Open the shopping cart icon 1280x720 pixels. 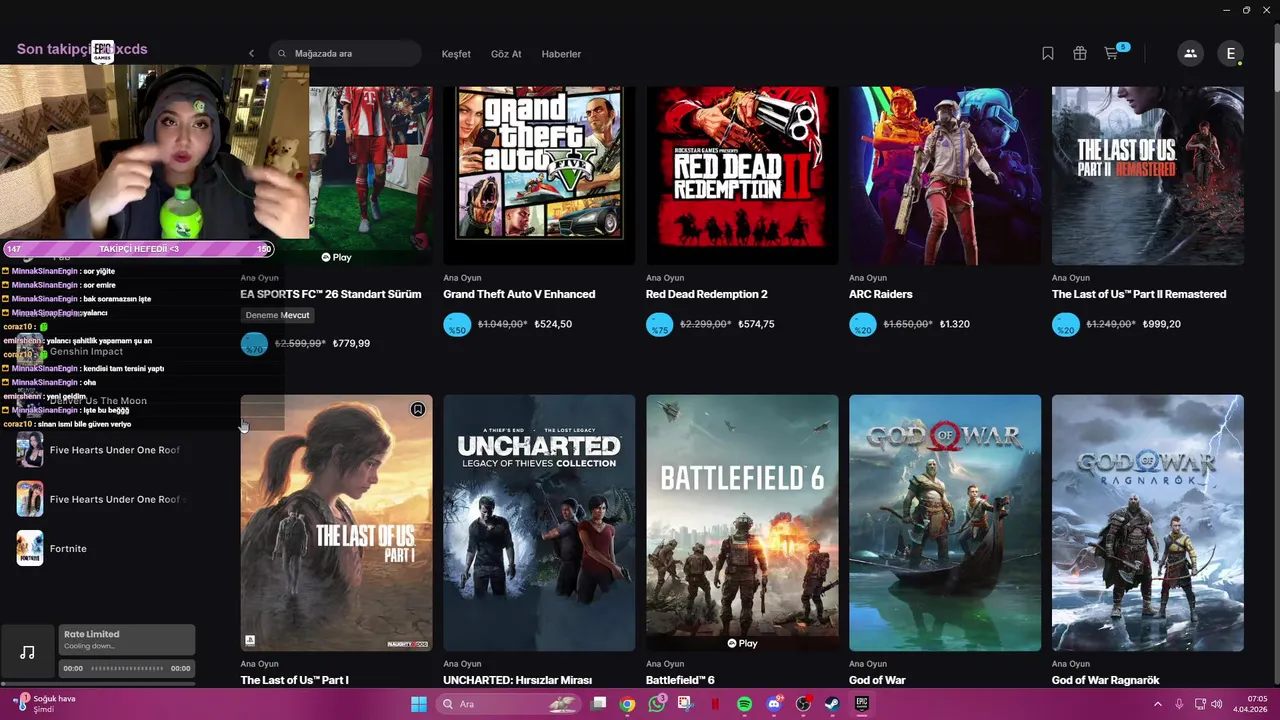pos(1111,54)
